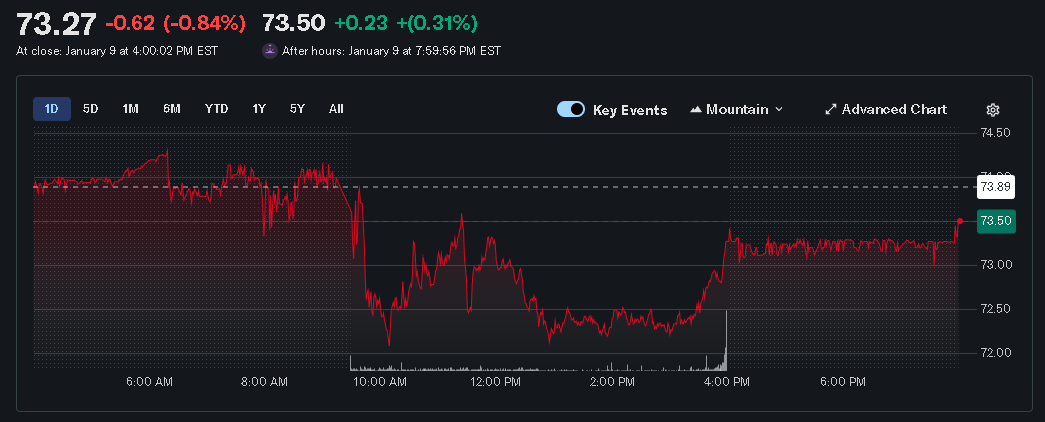Click the closing price 73.27

57,23
